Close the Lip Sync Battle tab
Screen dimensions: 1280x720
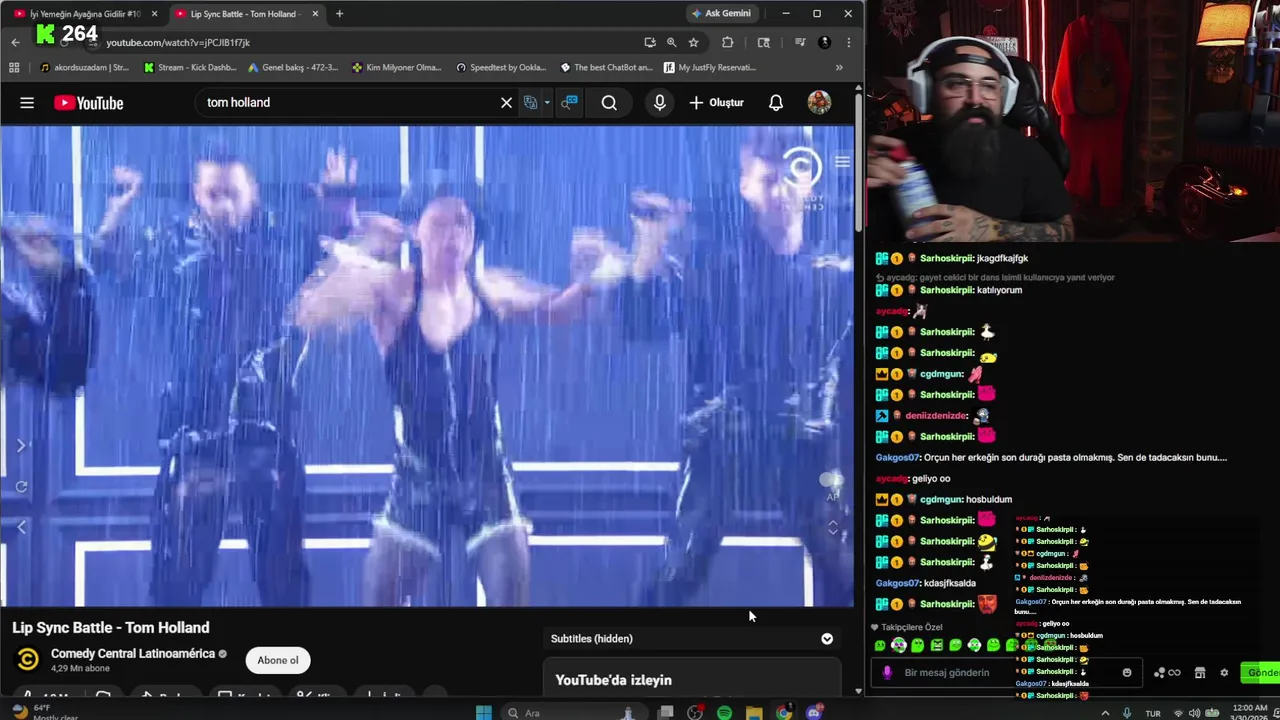pos(315,14)
